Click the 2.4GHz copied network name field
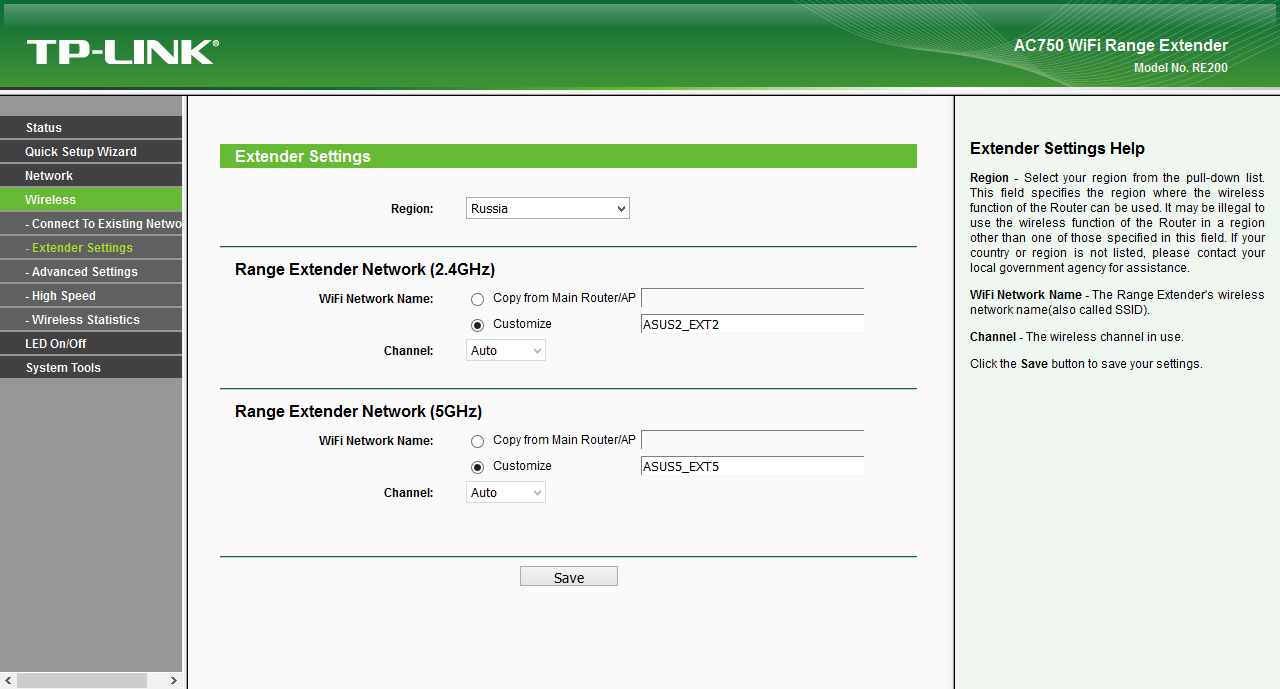 752,298
